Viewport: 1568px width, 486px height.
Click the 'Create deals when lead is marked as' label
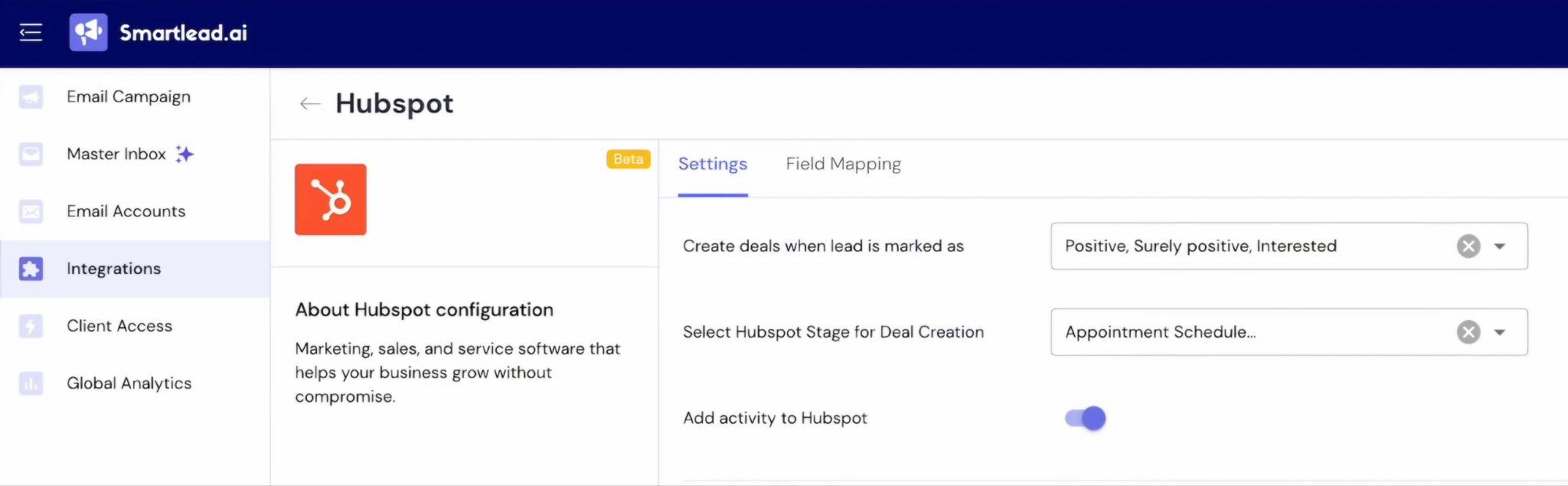coord(823,246)
